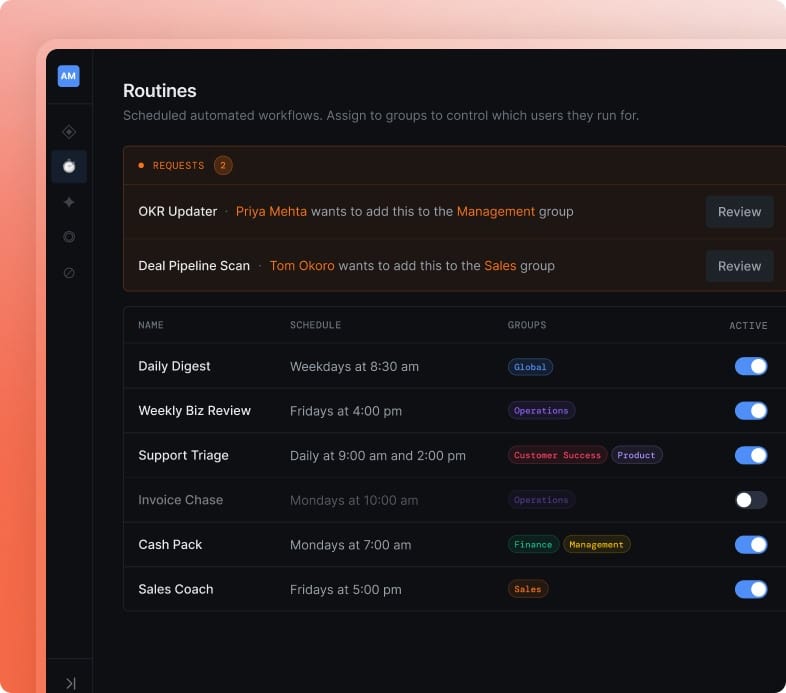Open the diamond icon in sidebar
Viewport: 786px width, 693px height.
tap(69, 132)
